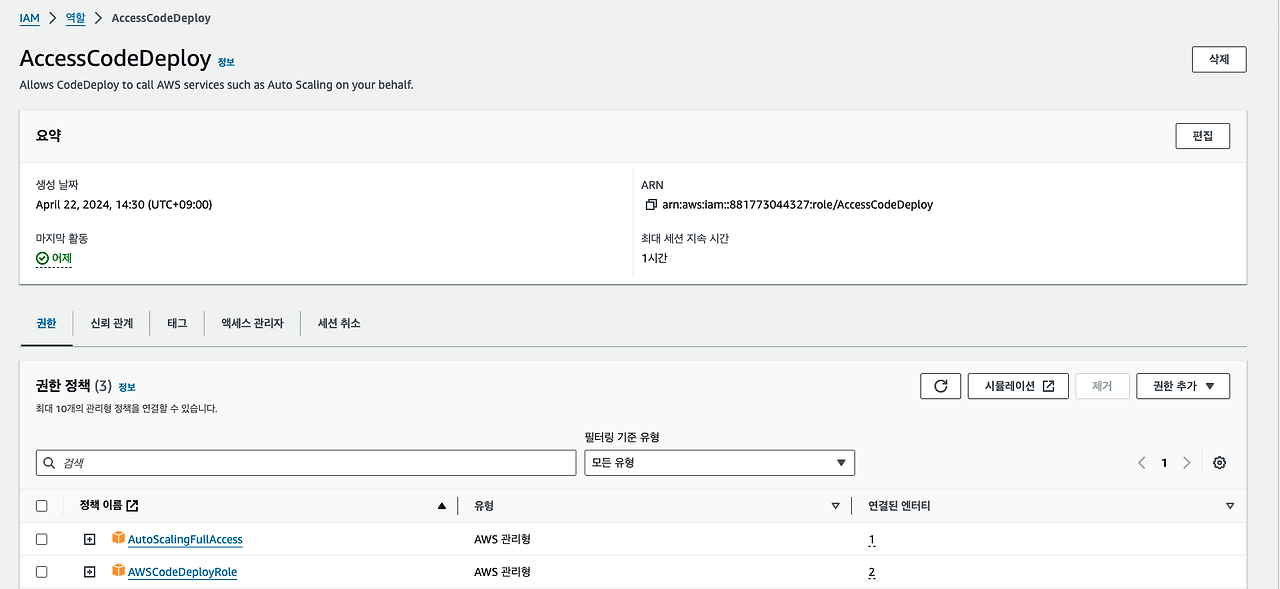Open the AWSCodeDeployRole policy link
This screenshot has width=1280, height=589.
[182, 572]
